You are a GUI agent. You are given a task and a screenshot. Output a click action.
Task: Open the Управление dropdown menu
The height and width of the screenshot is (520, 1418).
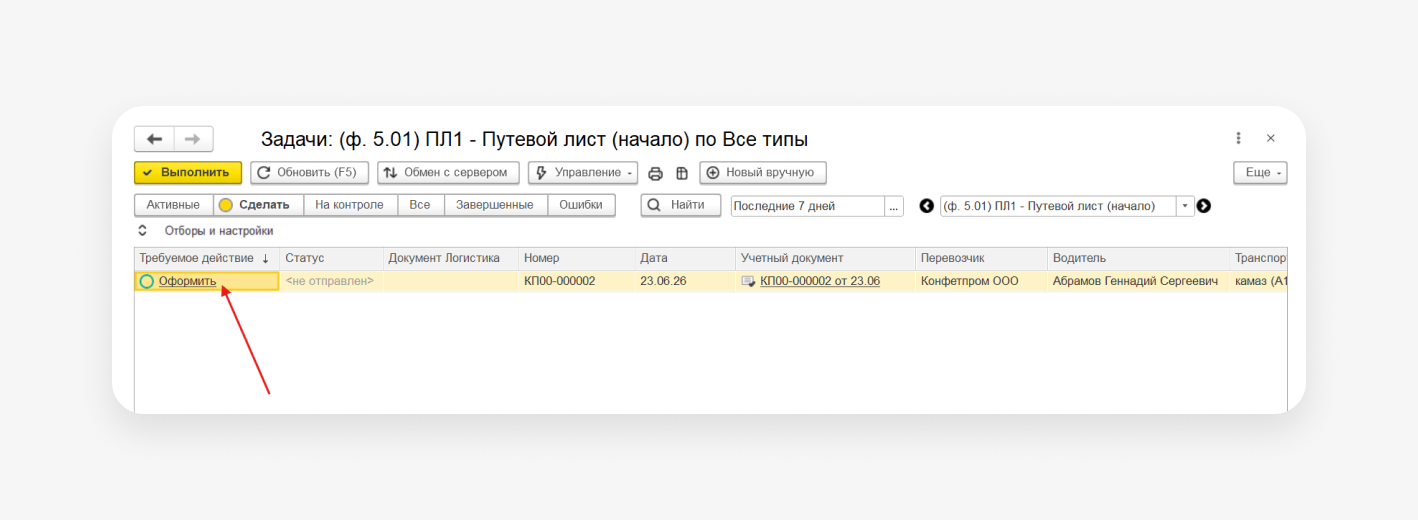tap(583, 173)
